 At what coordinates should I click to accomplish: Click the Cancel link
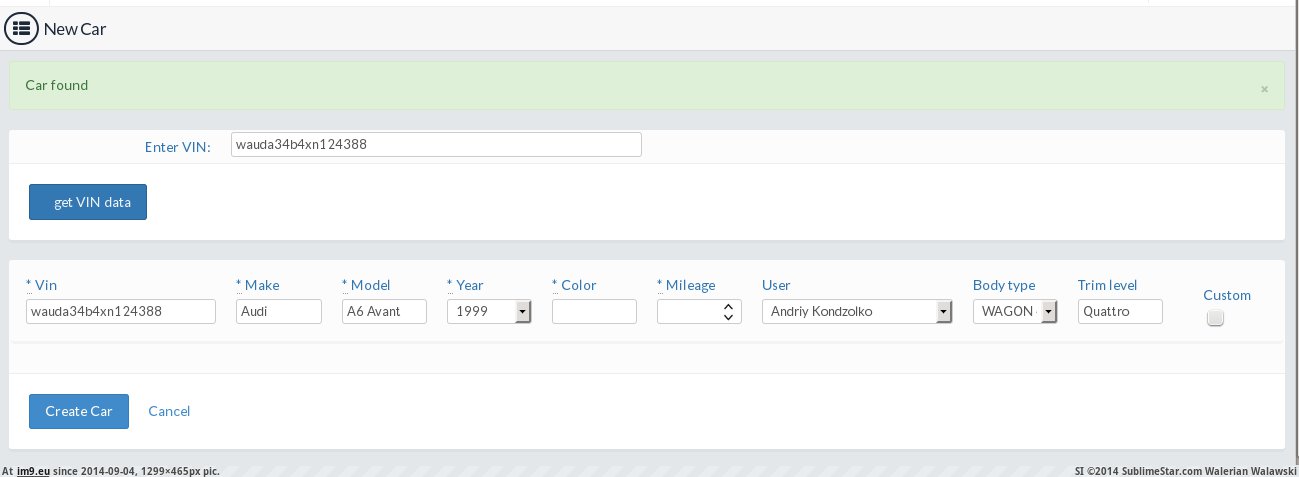[x=169, y=411]
